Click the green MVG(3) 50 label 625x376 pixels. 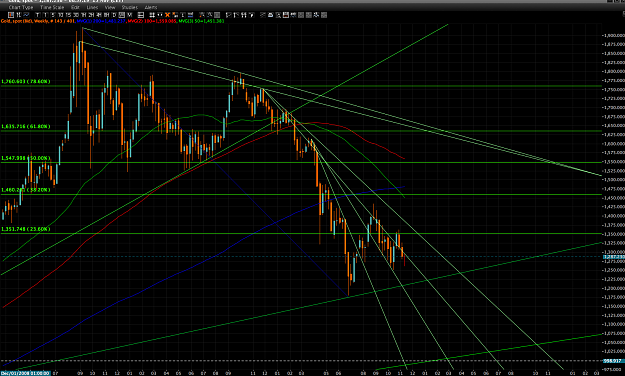(x=201, y=21)
